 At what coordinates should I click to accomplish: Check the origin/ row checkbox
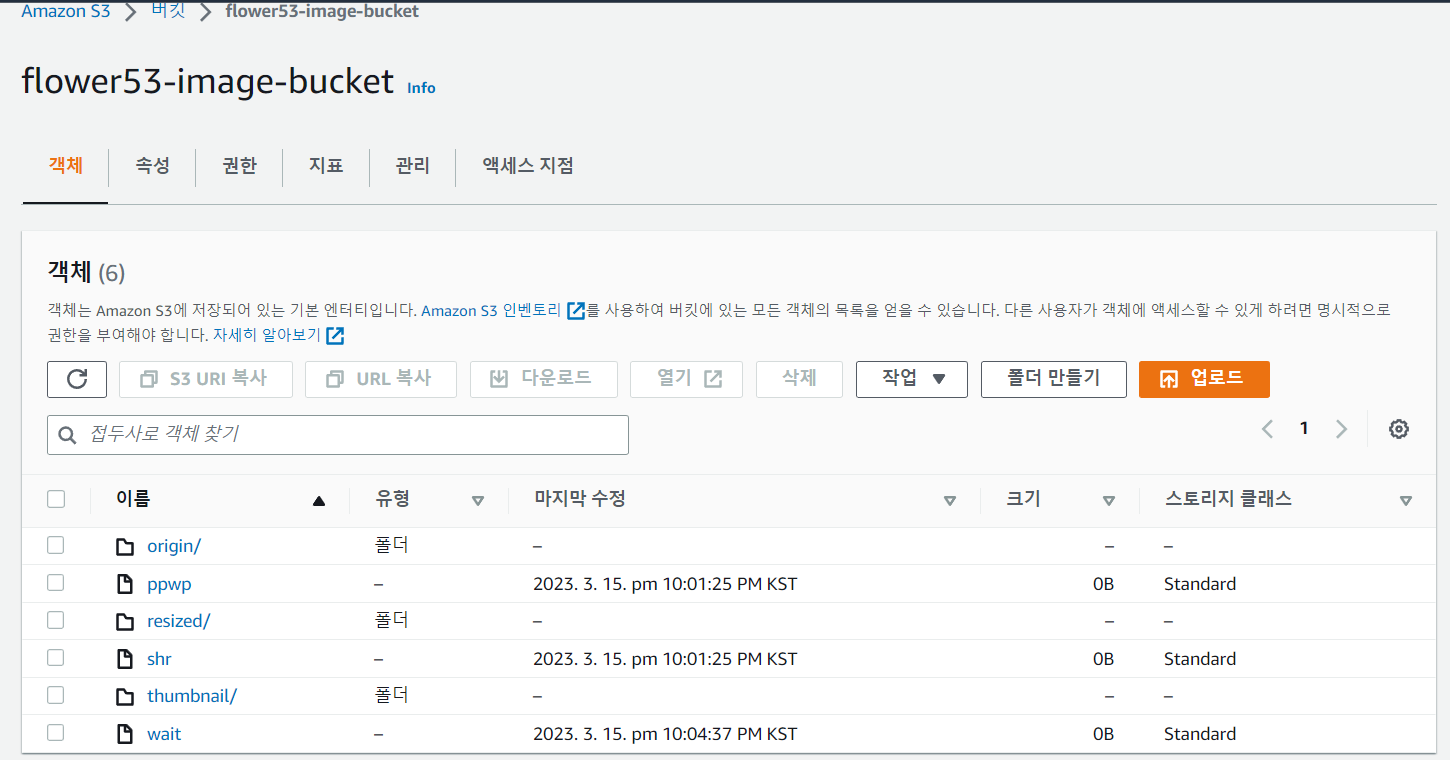click(56, 545)
